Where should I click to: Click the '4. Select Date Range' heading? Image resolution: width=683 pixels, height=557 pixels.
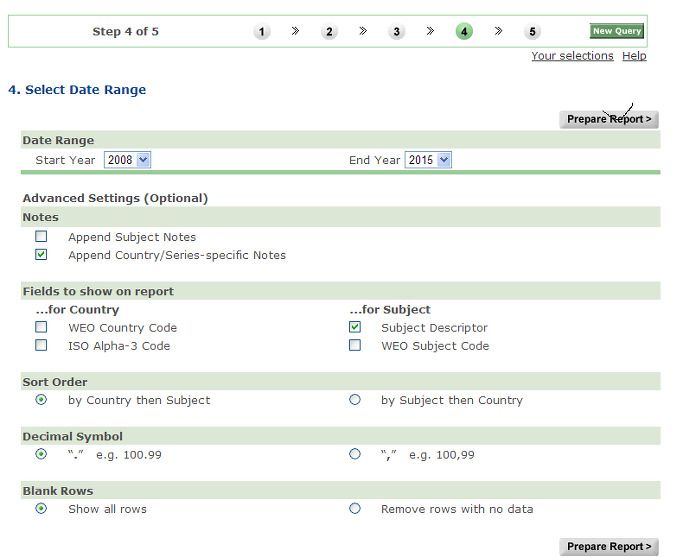[x=77, y=90]
